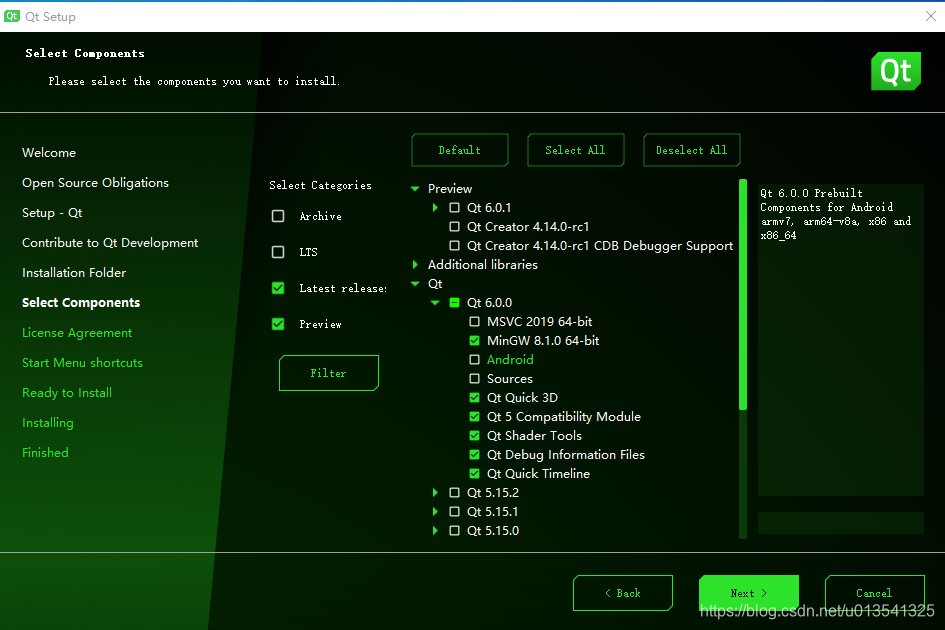945x630 pixels.
Task: Check the Qt 5.15.1 checkbox
Action: click(454, 511)
